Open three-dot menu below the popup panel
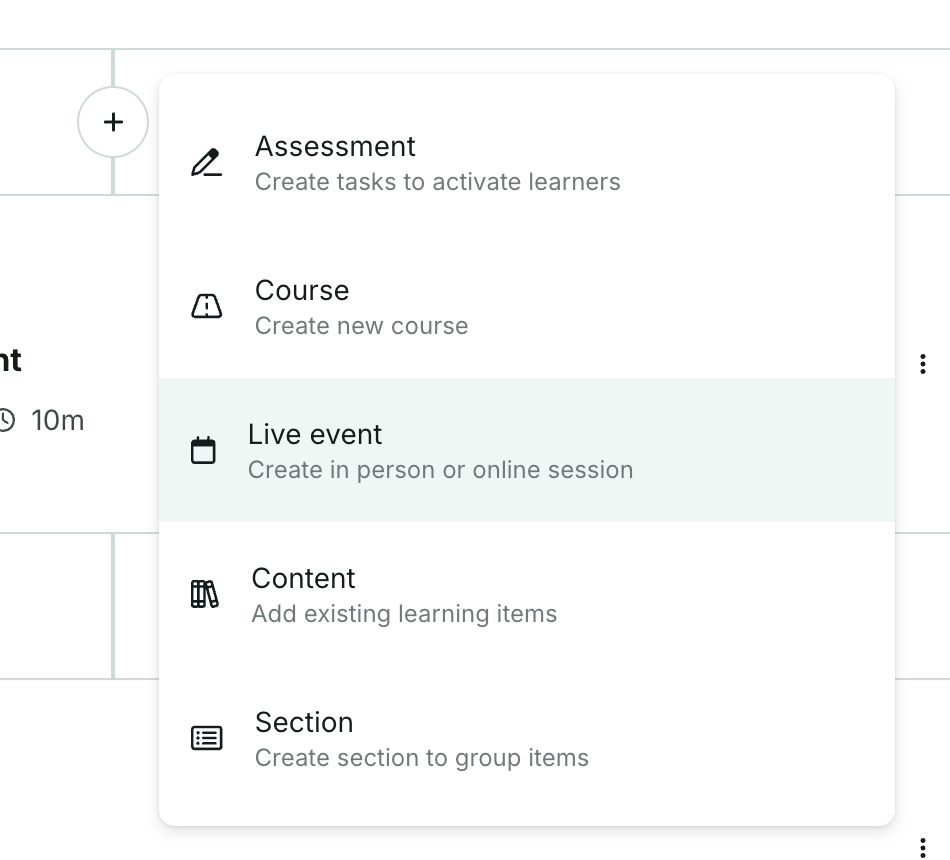This screenshot has width=950, height=860. [922, 848]
